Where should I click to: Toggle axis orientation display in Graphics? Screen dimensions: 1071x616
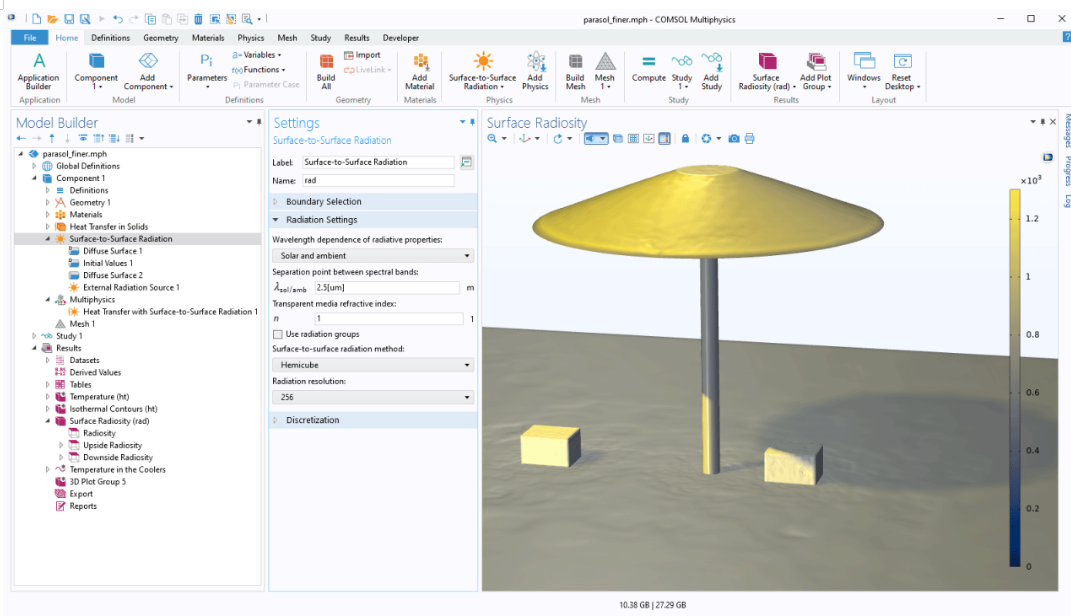point(649,139)
